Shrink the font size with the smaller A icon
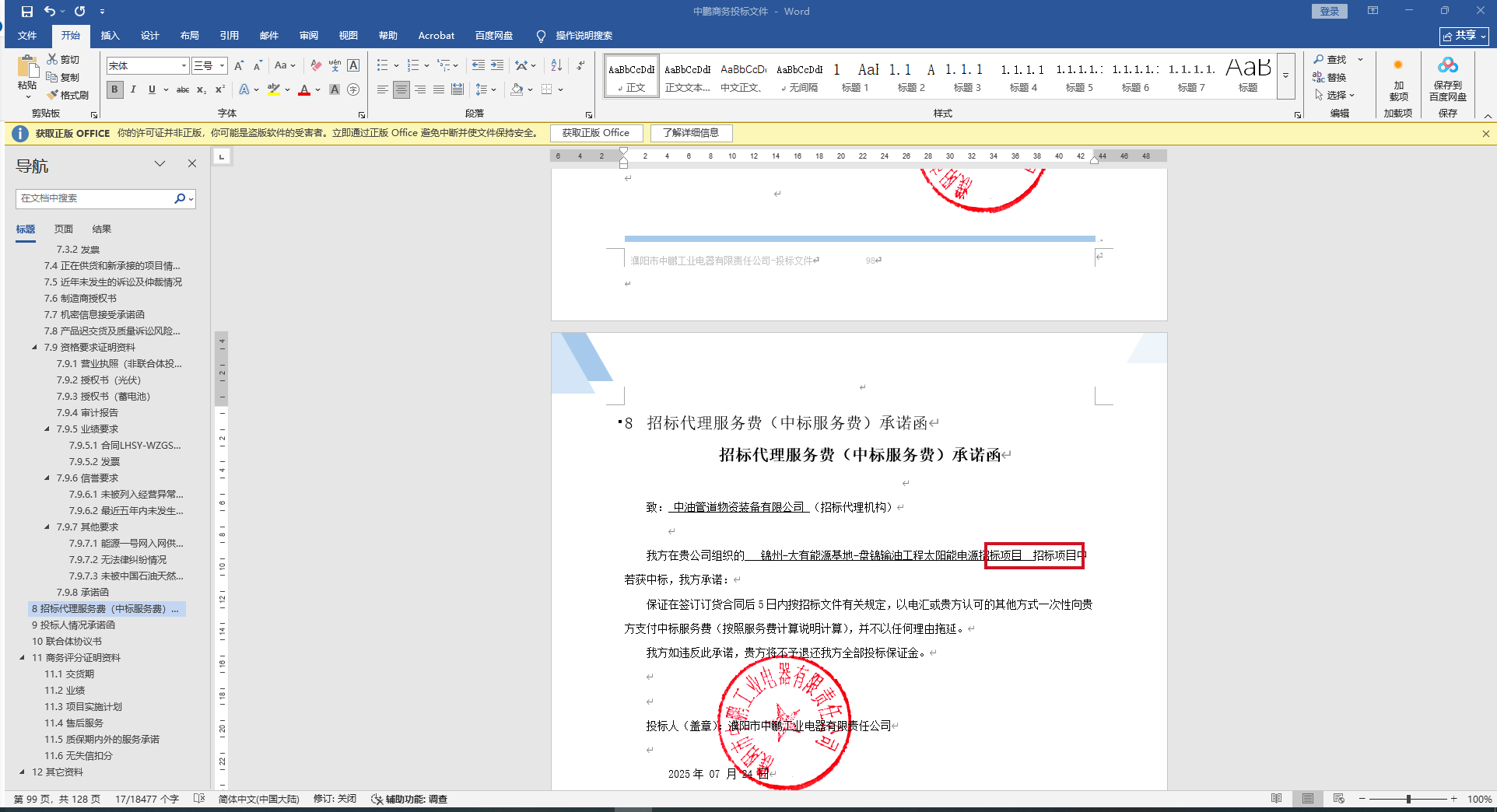 [258, 66]
